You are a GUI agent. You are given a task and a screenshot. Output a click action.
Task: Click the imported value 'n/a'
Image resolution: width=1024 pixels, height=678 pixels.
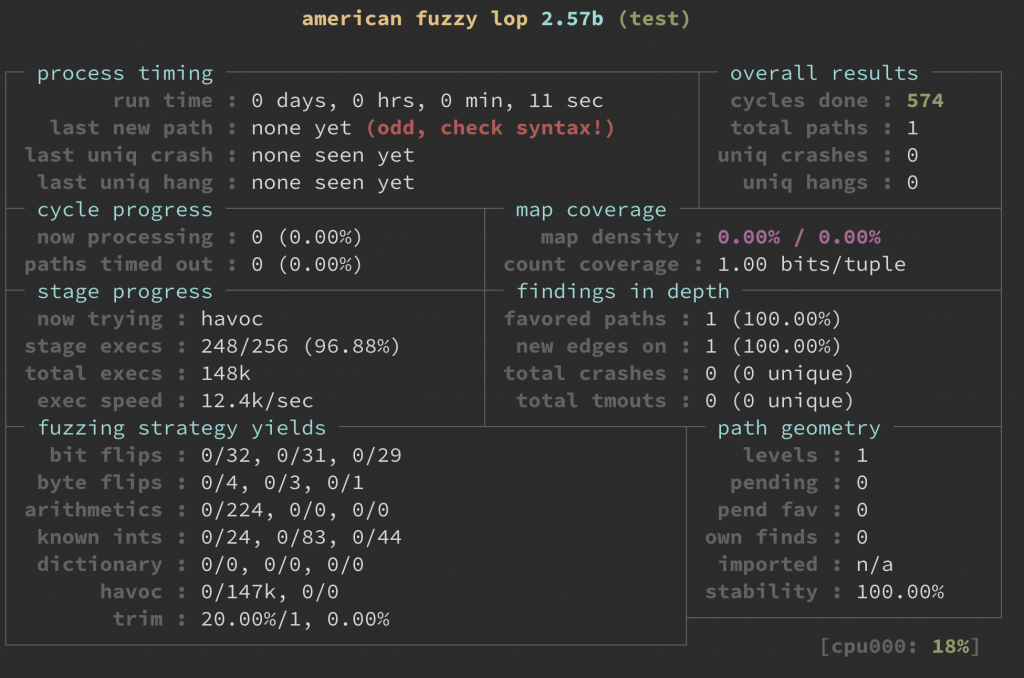point(874,565)
